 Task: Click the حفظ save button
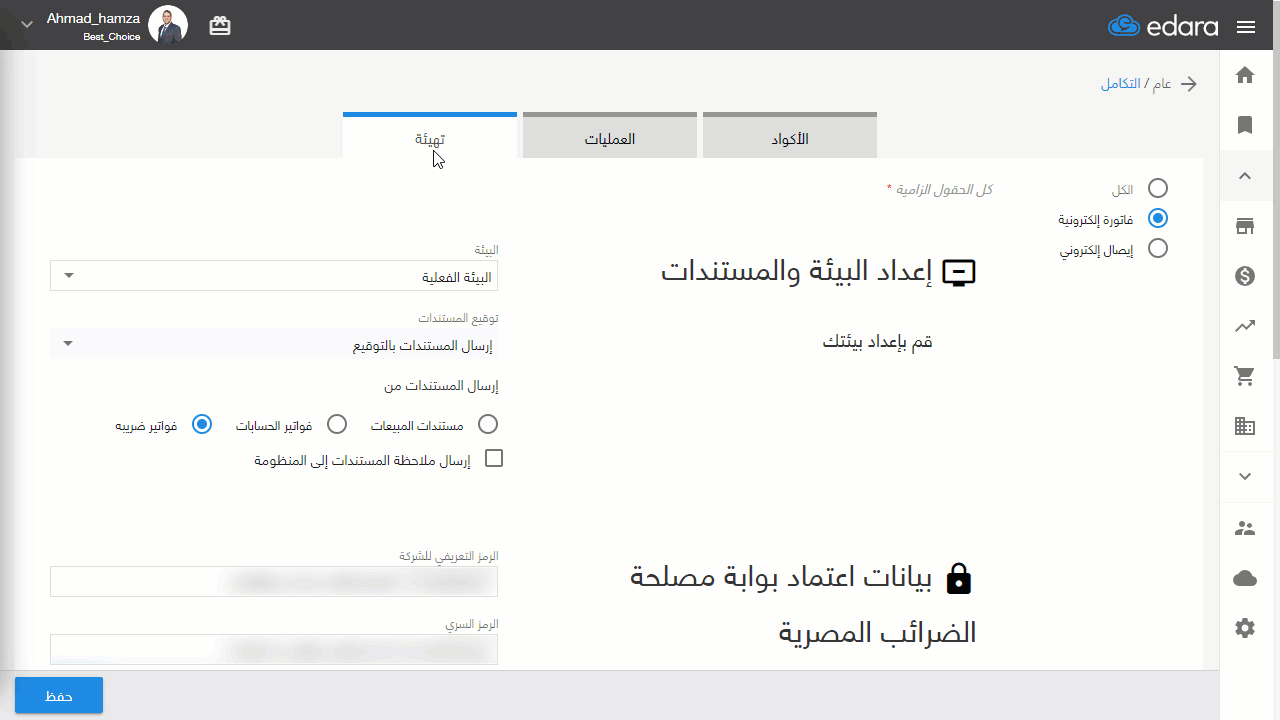59,695
